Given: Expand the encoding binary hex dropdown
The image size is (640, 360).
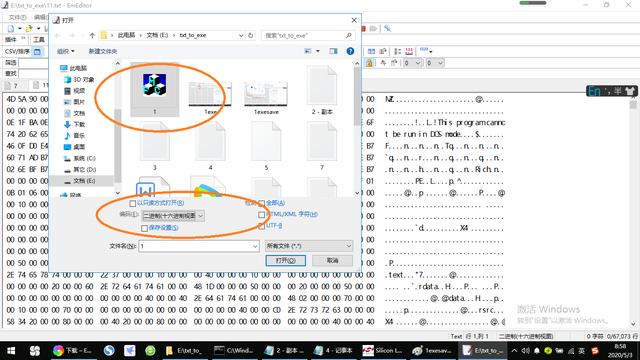Looking at the screenshot, I should (200, 216).
